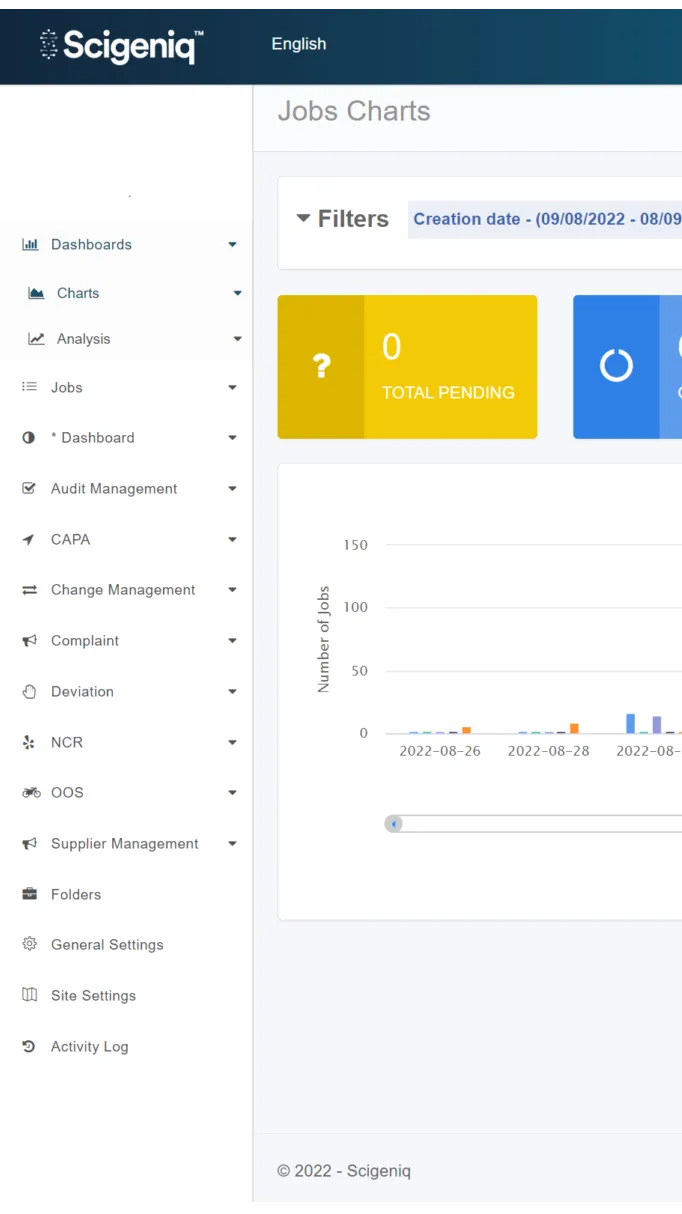Click the Creation date filter tag
Screen dimensions: 682x1214
(546, 219)
